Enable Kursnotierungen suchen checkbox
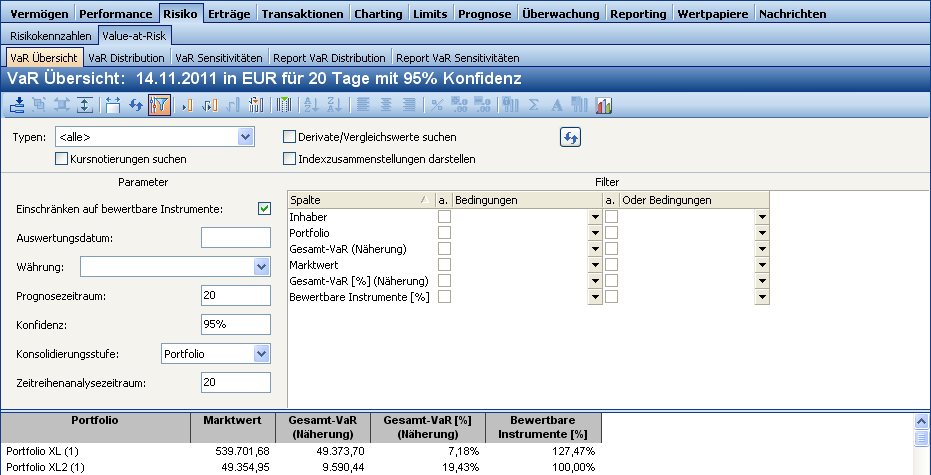The width and height of the screenshot is (931, 475). click(62, 158)
